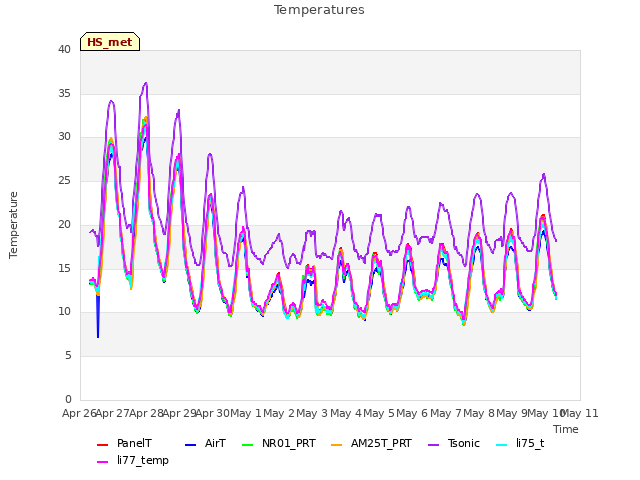Toggle the Tsonic legend entry
640x480 pixels.
point(454,444)
